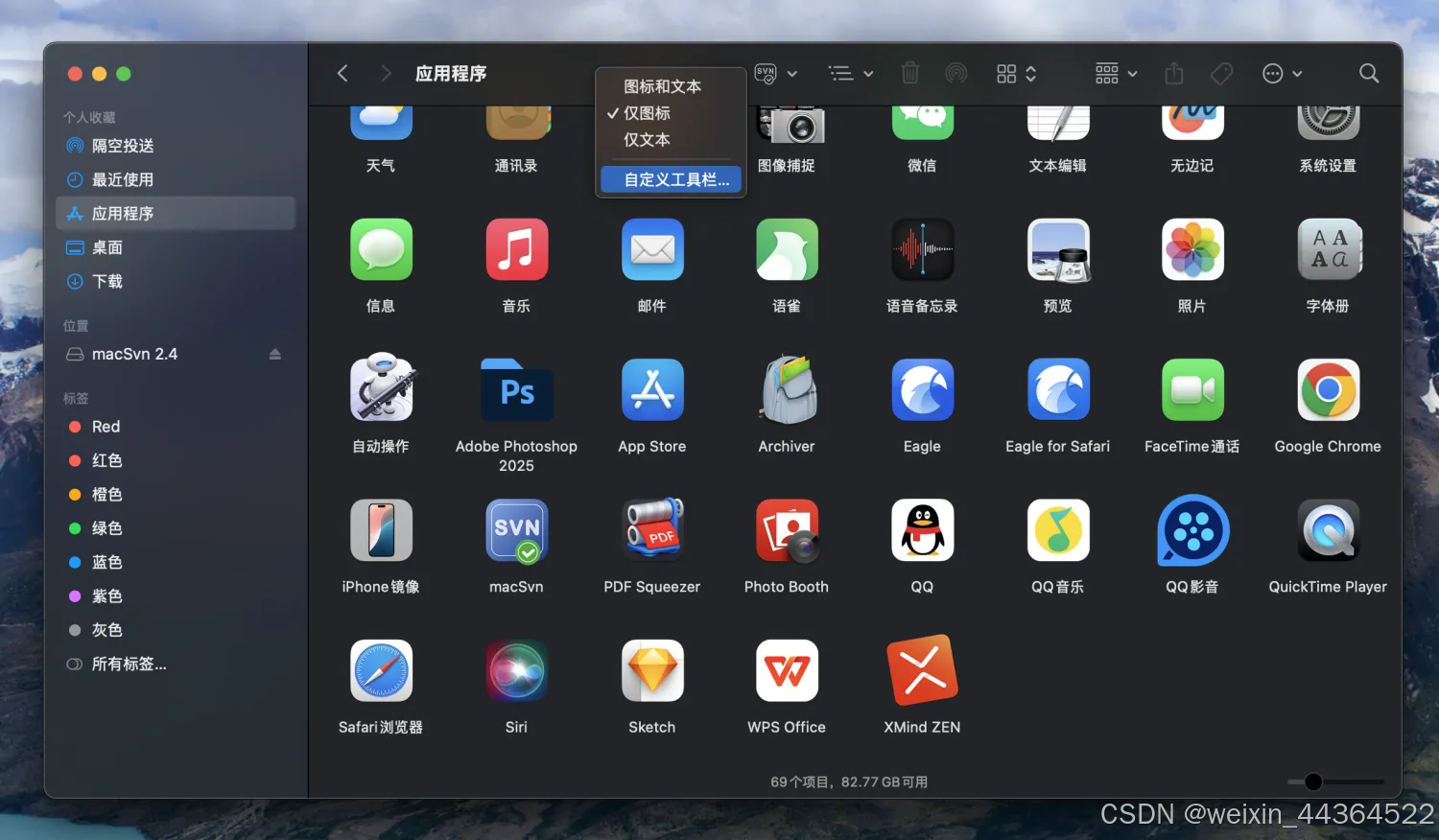Image resolution: width=1439 pixels, height=840 pixels.
Task: Filter by the 紫色 purple tag
Action: pyautogui.click(x=176, y=596)
